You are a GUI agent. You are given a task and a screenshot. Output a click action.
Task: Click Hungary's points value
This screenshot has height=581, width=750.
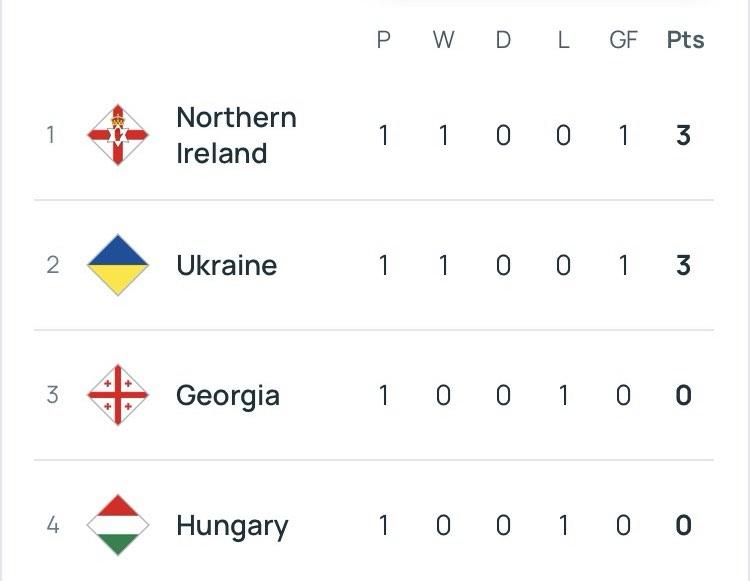(684, 526)
